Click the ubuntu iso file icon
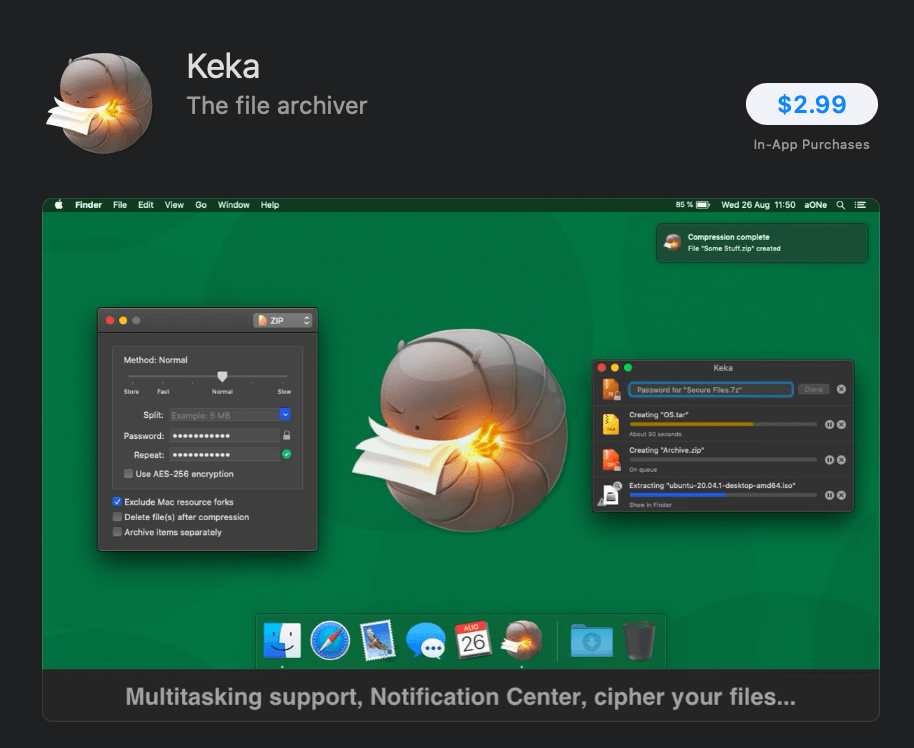The width and height of the screenshot is (914, 748). [x=610, y=494]
